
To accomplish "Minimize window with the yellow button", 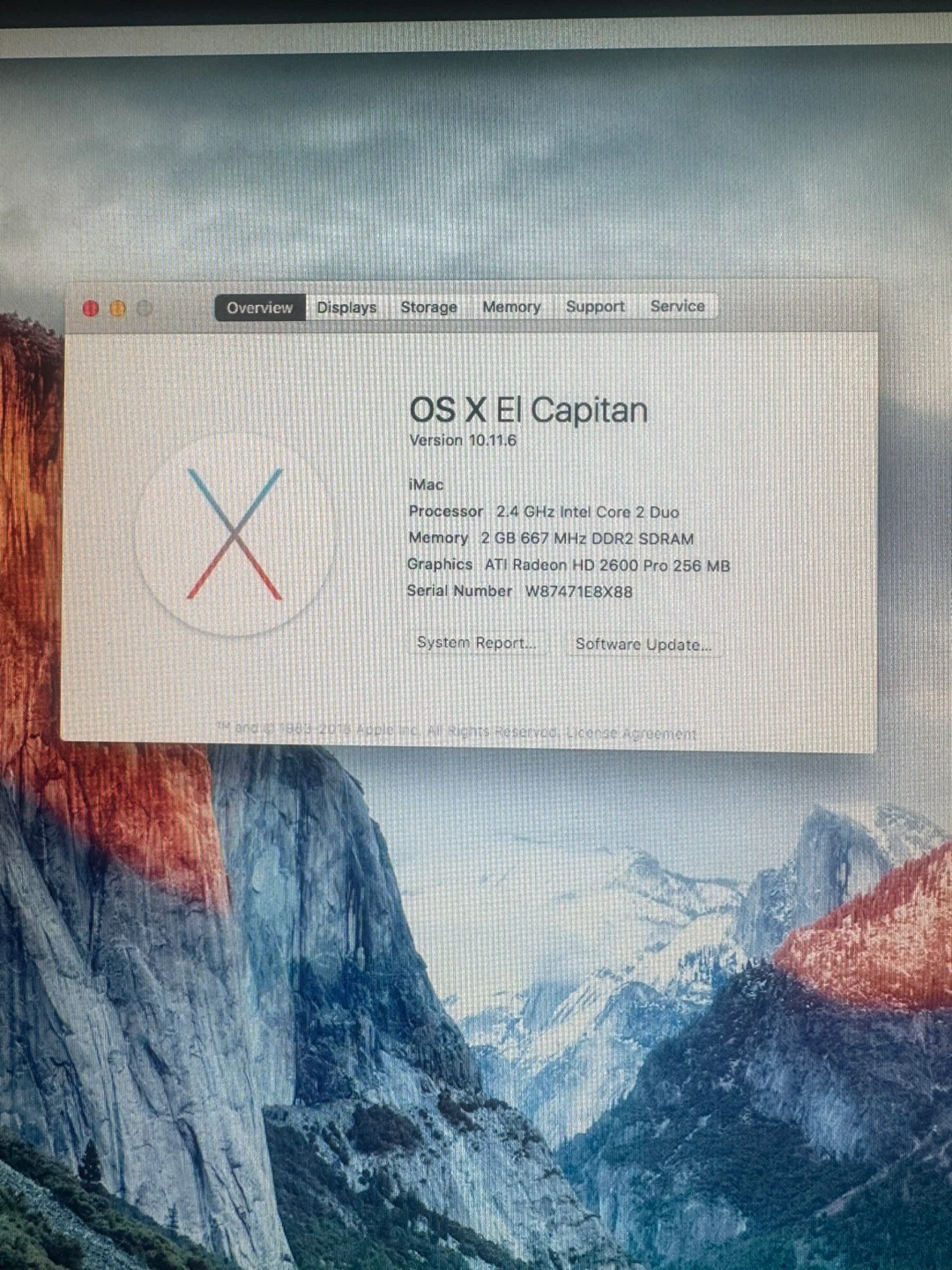I will (x=118, y=308).
